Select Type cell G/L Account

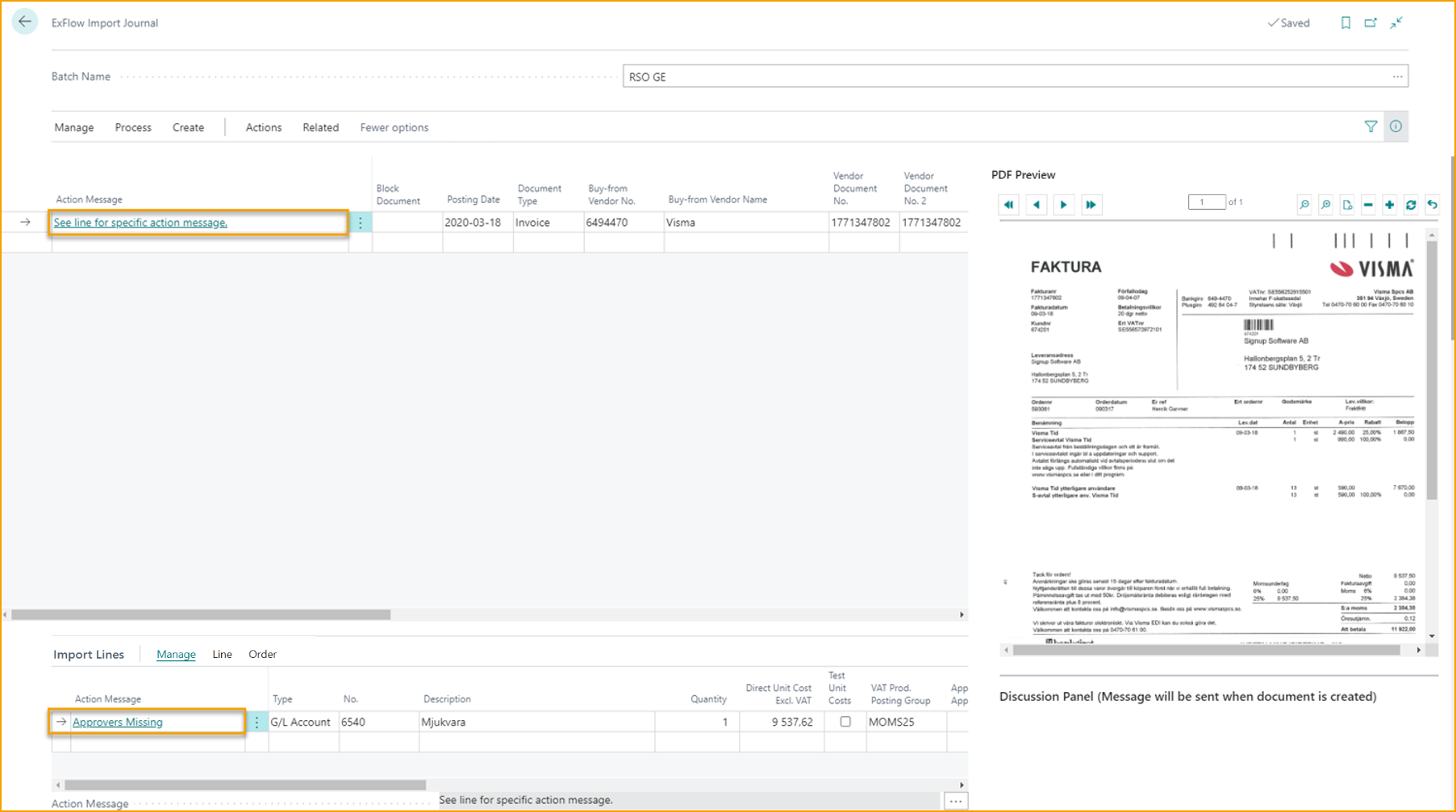click(303, 722)
